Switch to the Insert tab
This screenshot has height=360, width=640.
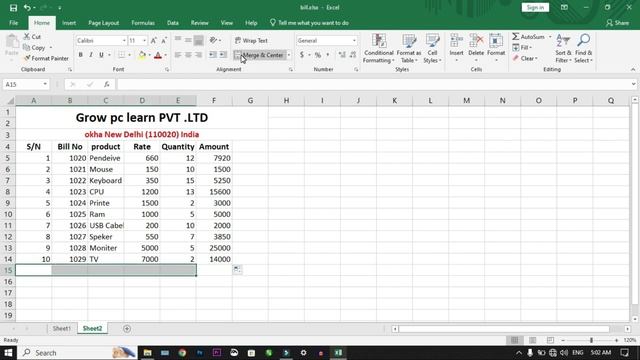pyautogui.click(x=69, y=23)
